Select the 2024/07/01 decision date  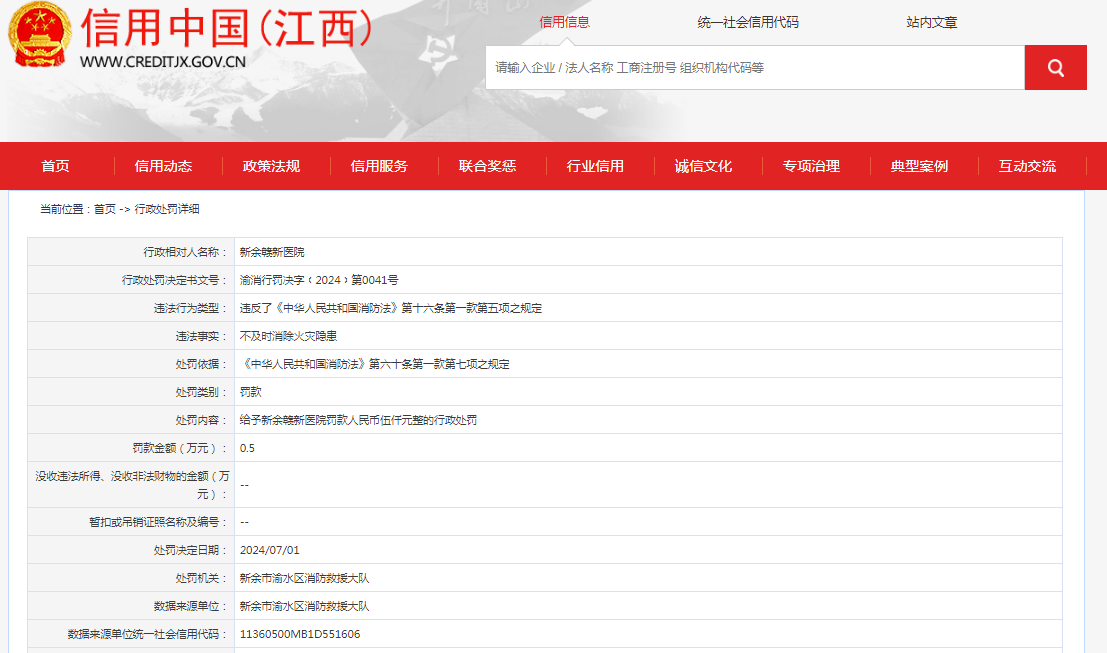click(270, 550)
